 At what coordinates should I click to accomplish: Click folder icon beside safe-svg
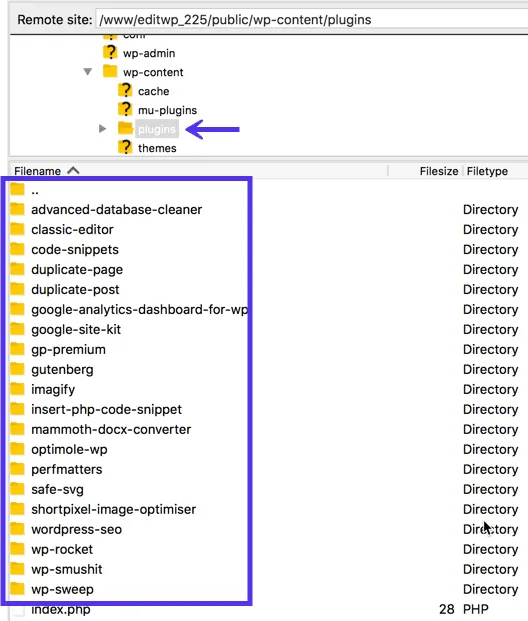click(x=17, y=489)
